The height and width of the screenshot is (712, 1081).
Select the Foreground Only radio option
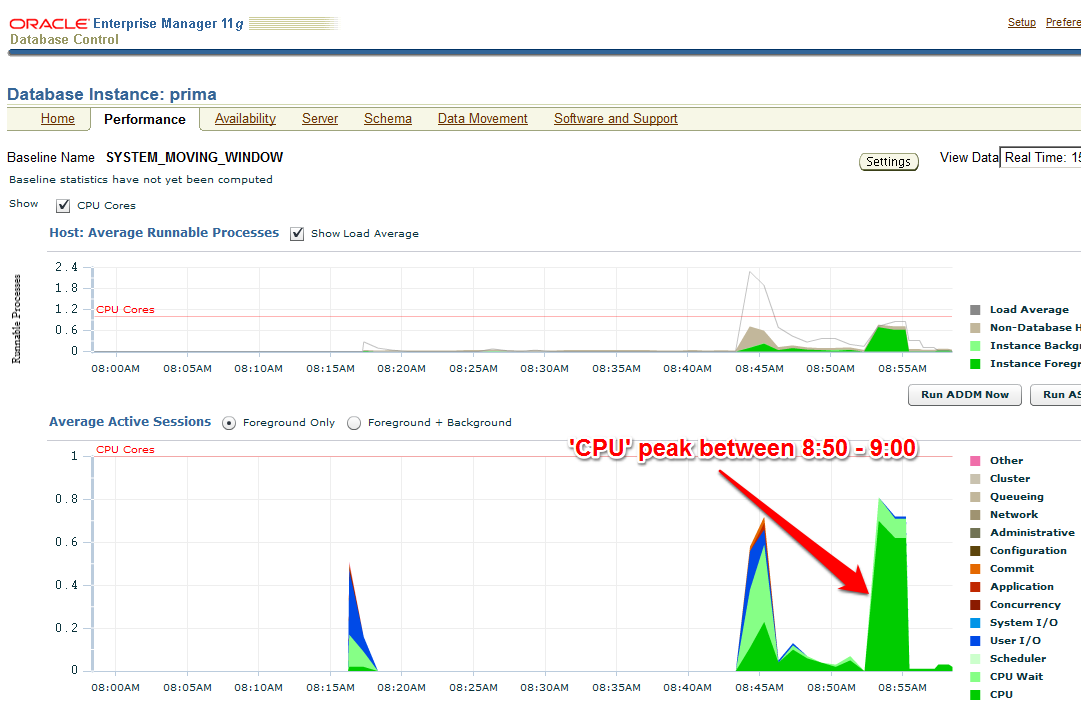click(229, 423)
